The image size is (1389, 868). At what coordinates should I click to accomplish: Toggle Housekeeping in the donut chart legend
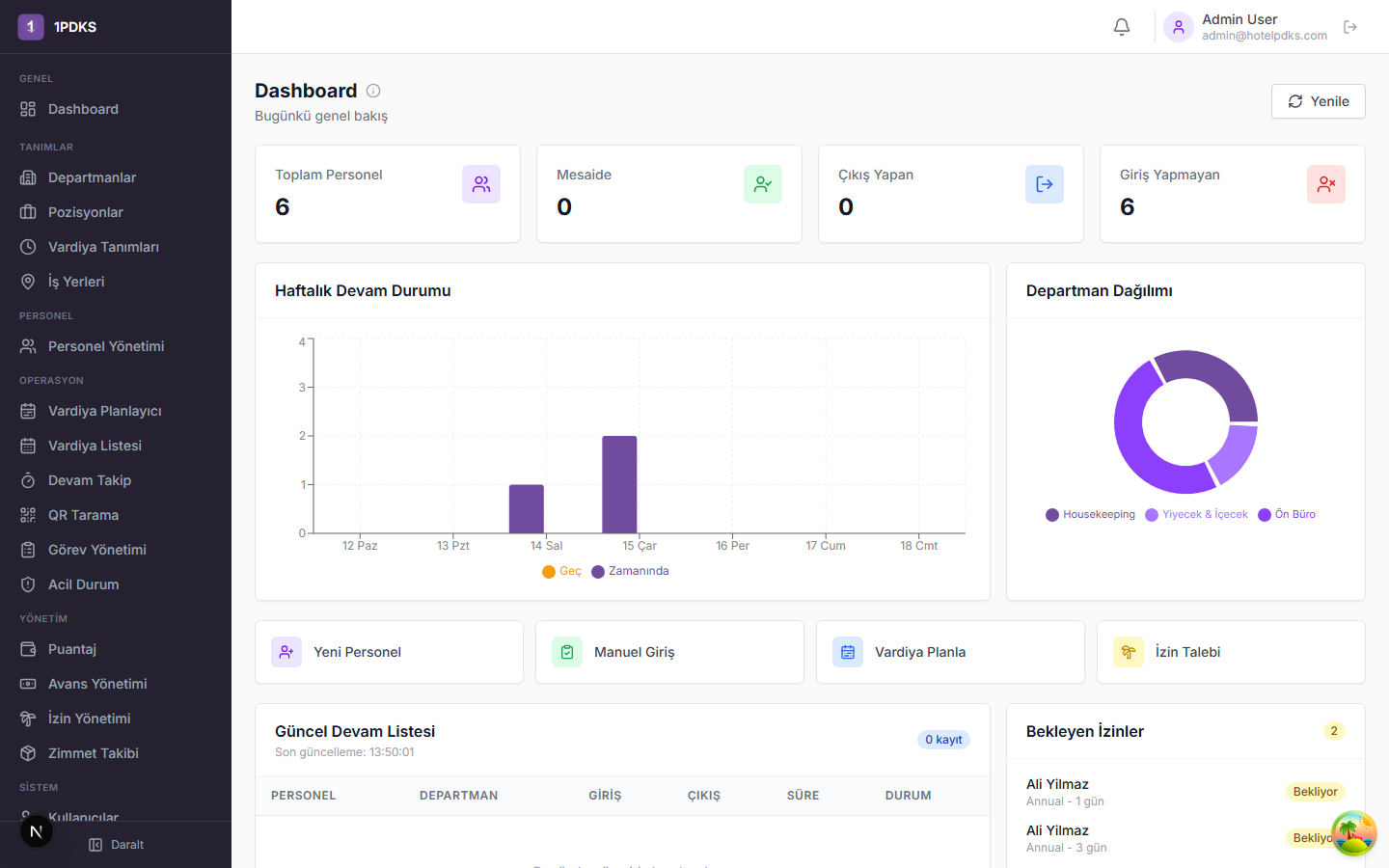point(1091,515)
